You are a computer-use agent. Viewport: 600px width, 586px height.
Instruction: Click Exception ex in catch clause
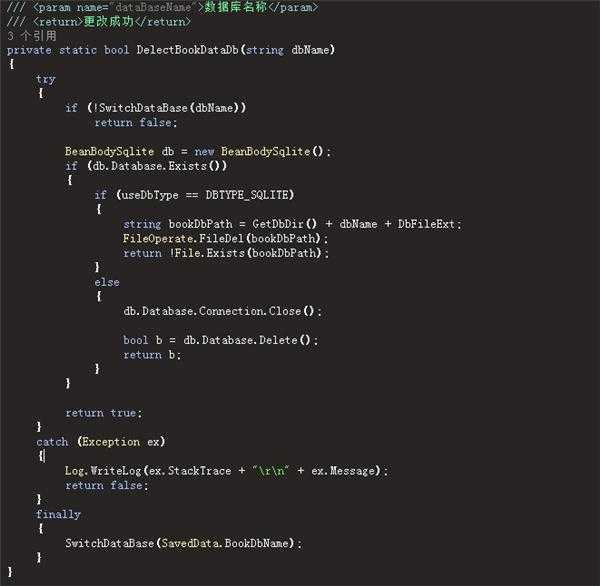121,442
